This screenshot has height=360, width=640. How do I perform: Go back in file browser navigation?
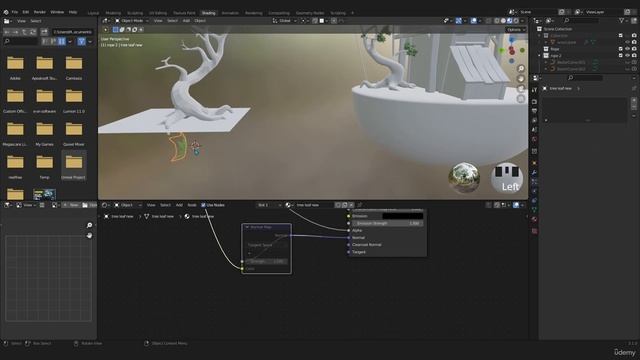[7, 32]
